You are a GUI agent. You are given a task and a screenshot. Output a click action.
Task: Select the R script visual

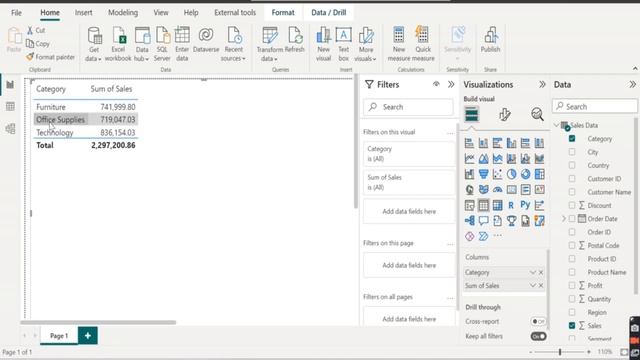pyautogui.click(x=511, y=205)
